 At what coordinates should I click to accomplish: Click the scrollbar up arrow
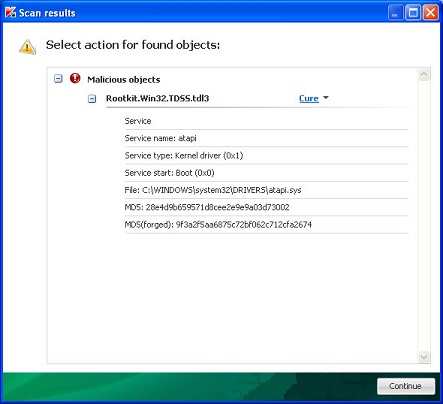pyautogui.click(x=424, y=74)
